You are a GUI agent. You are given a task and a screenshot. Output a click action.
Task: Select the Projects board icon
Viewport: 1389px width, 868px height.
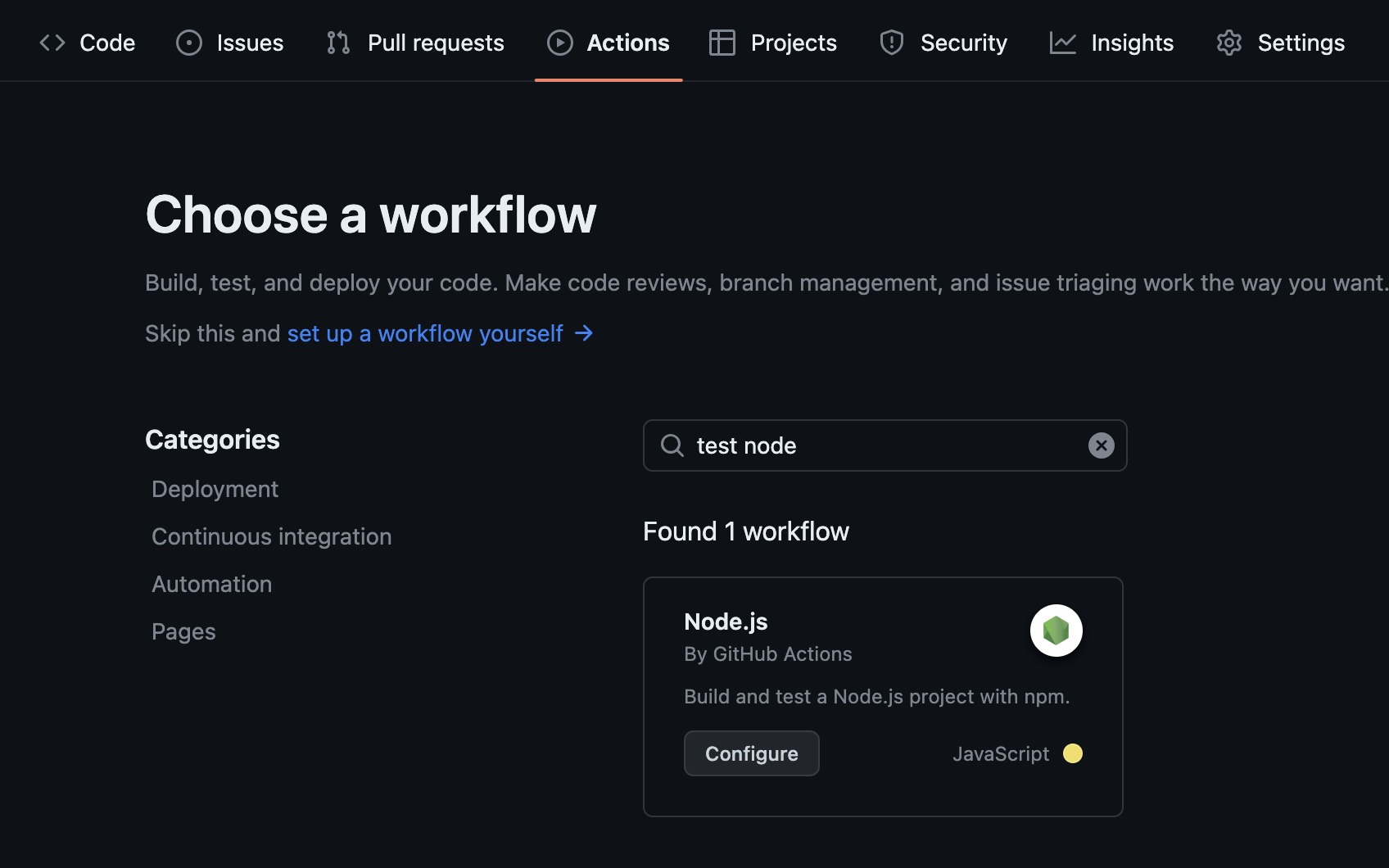point(722,42)
